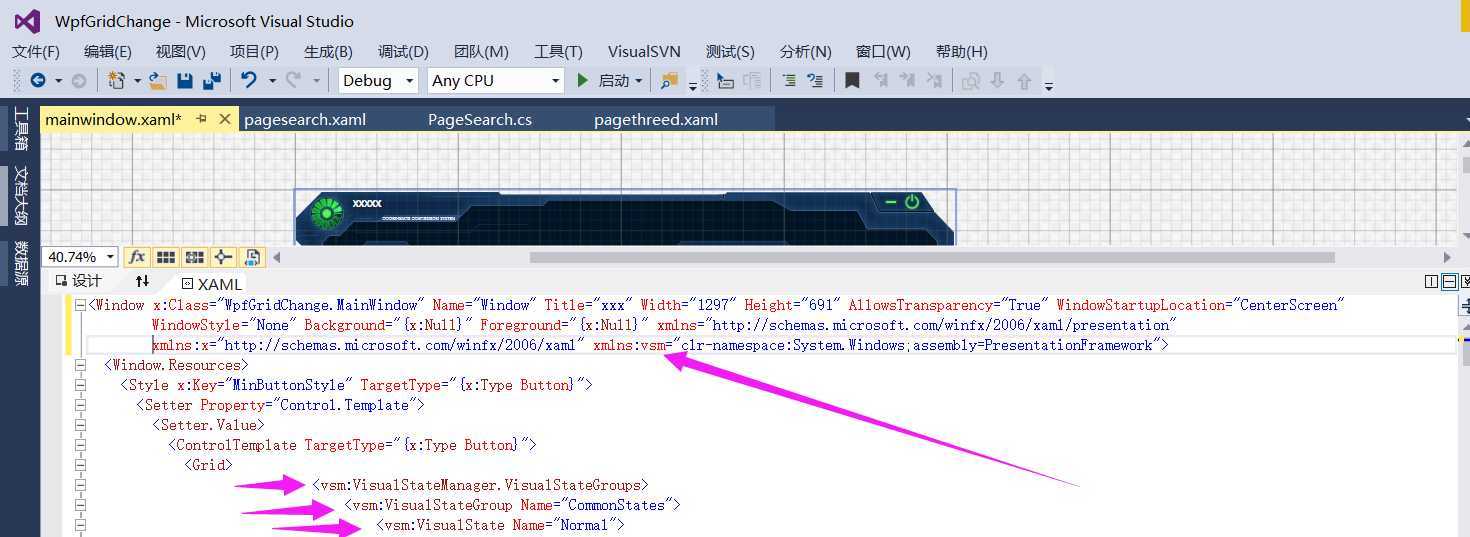
Task: Go to previous bookmark icon
Action: pos(881,80)
